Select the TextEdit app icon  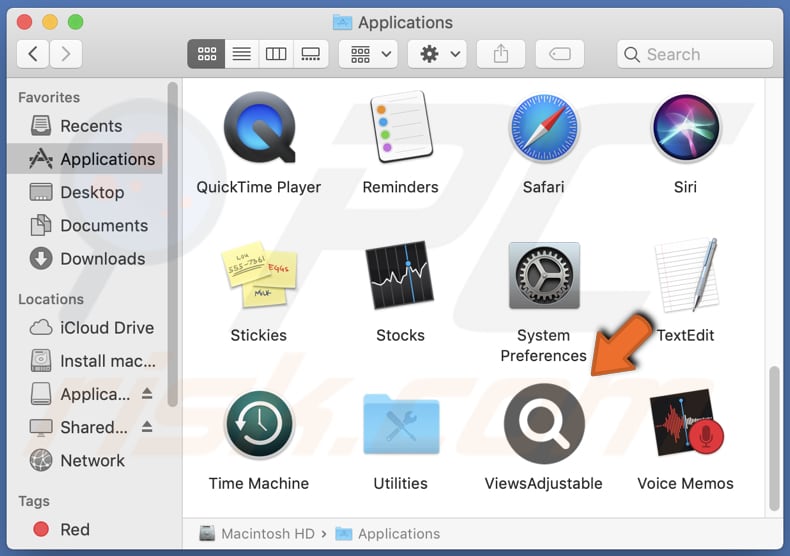coord(686,275)
